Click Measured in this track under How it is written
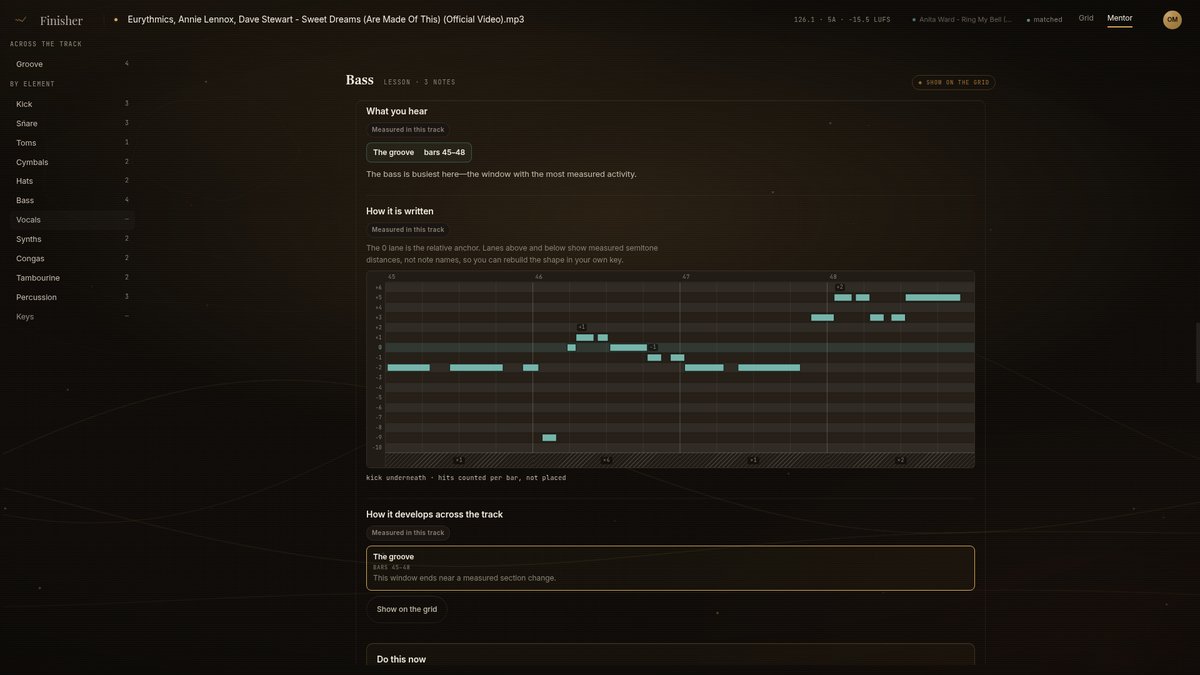 click(408, 229)
